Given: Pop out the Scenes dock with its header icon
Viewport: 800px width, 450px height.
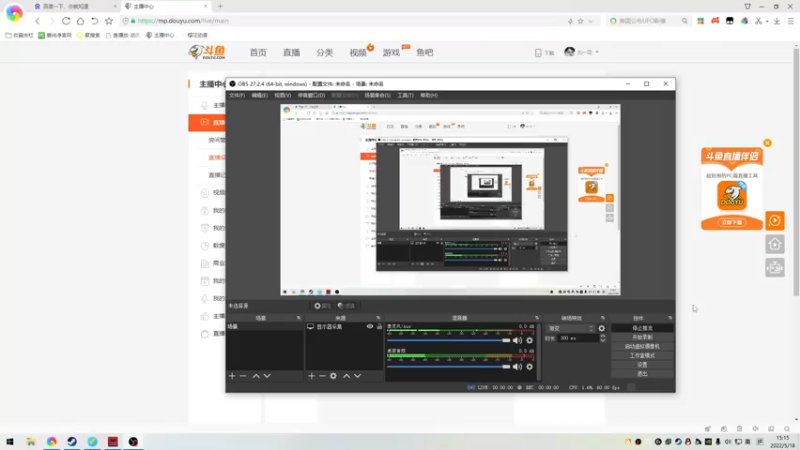Looking at the screenshot, I should tap(298, 318).
